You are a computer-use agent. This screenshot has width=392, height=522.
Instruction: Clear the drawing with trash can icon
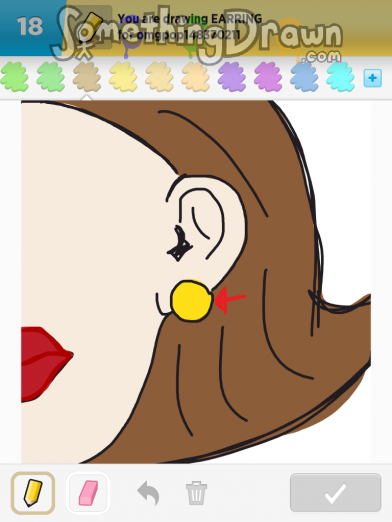coord(196,493)
